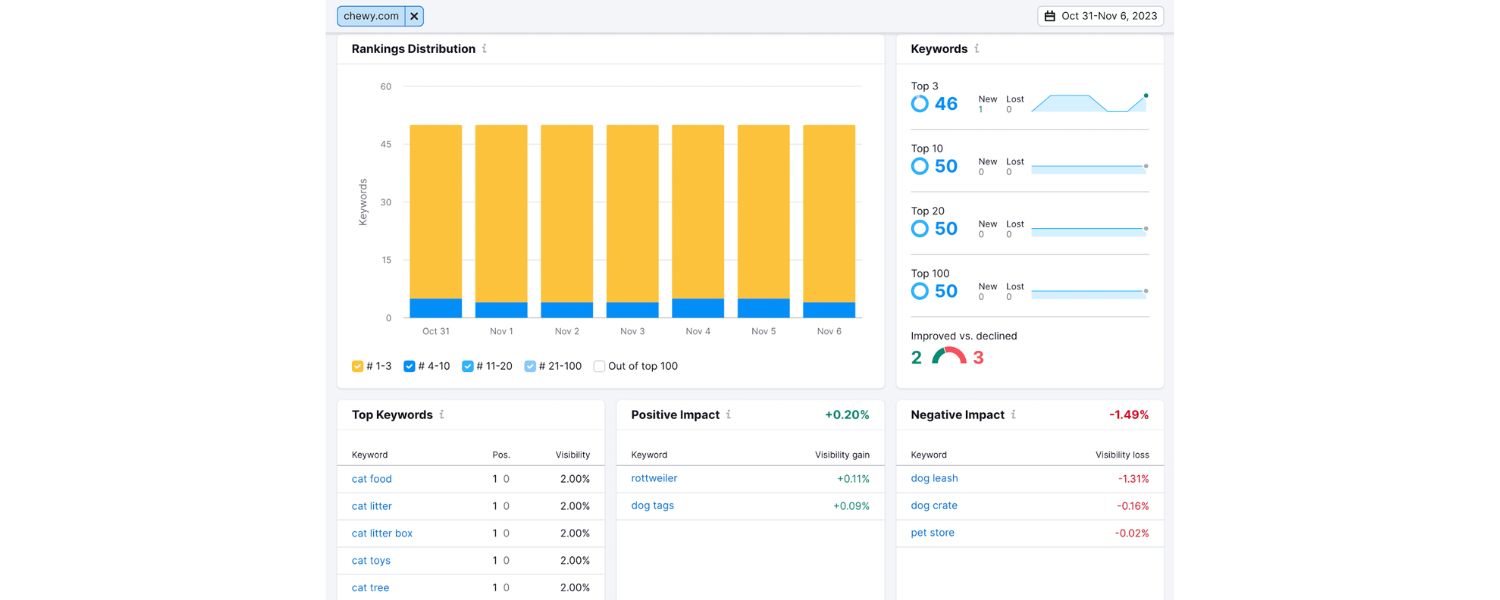This screenshot has width=1500, height=600.
Task: Click the "dog leash" keyword link
Action: point(933,478)
